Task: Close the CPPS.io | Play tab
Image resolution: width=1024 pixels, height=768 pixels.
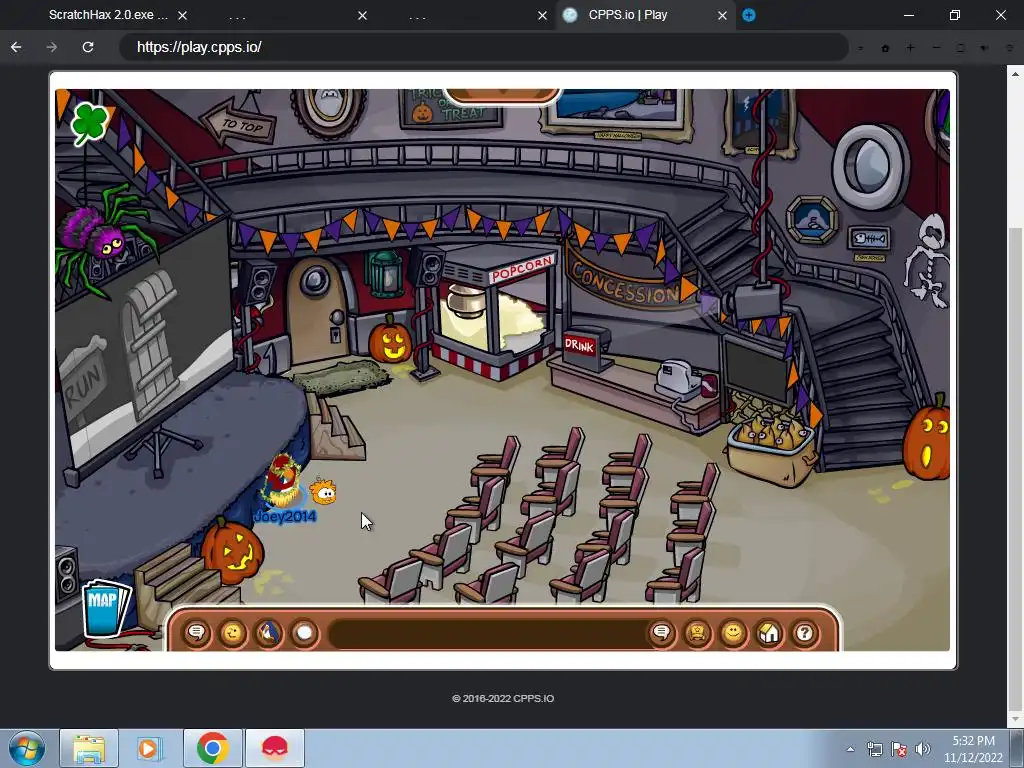Action: (x=722, y=15)
